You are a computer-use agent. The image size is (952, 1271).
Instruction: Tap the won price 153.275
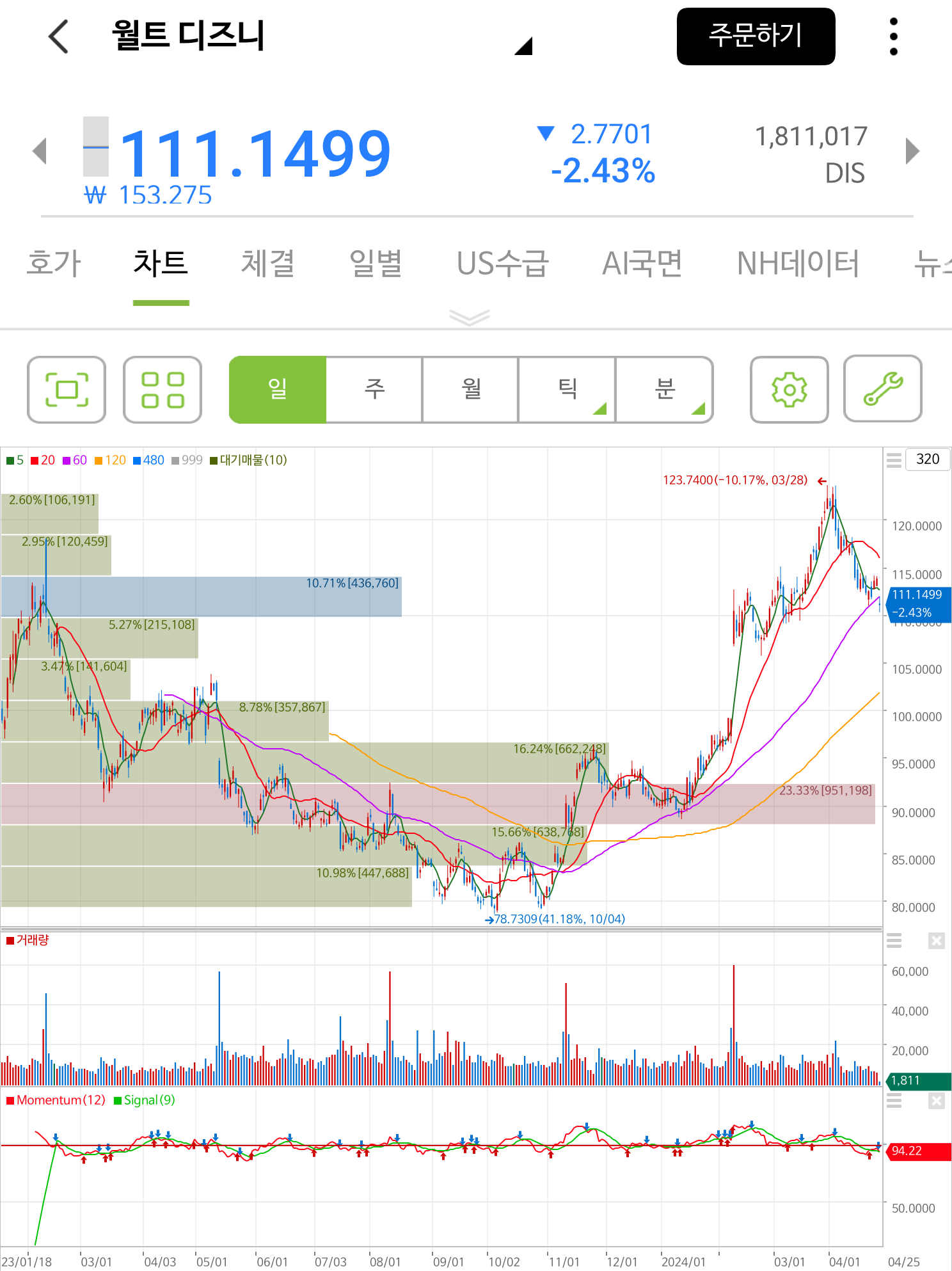tap(148, 195)
